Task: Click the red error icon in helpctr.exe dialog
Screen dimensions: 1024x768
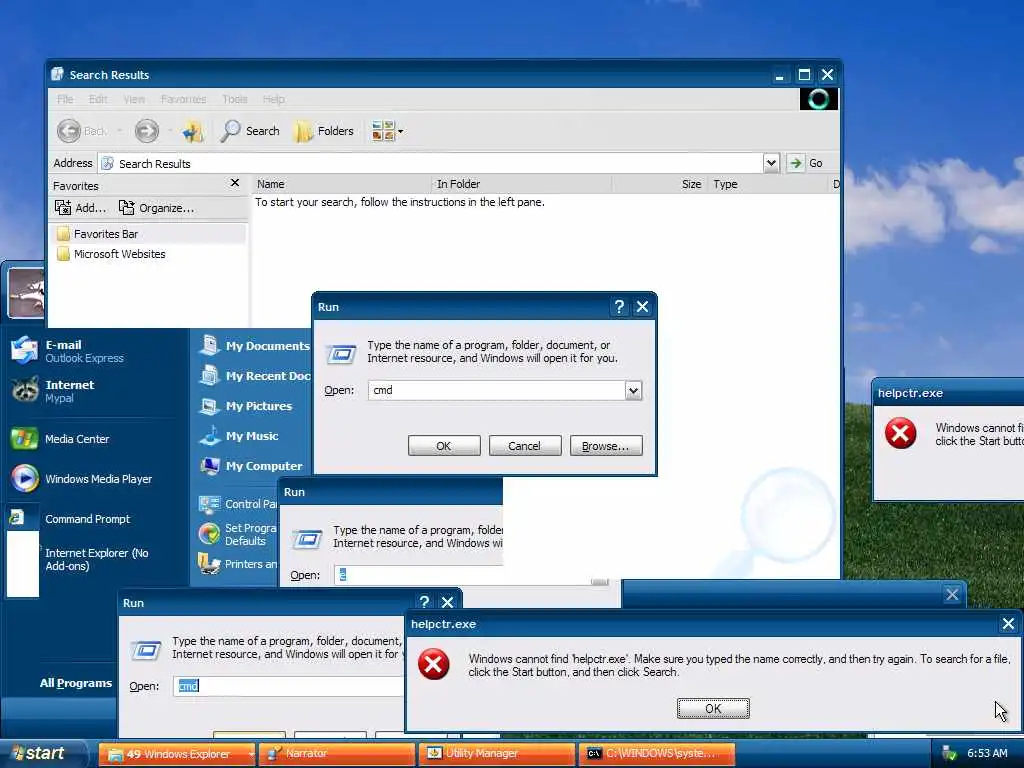Action: click(x=434, y=664)
